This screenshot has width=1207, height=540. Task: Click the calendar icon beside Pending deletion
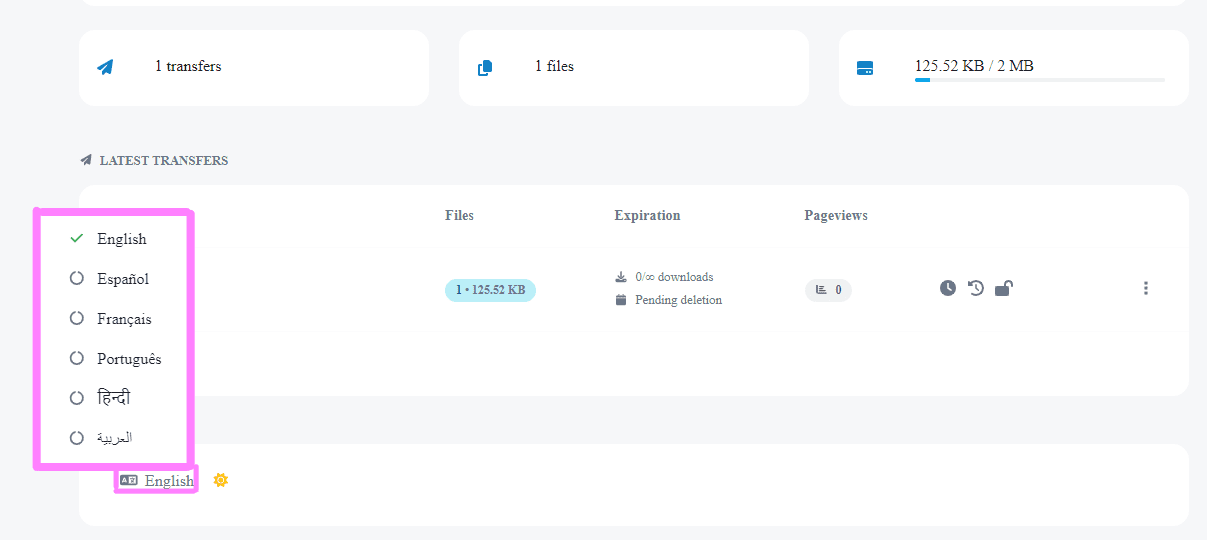click(x=621, y=300)
